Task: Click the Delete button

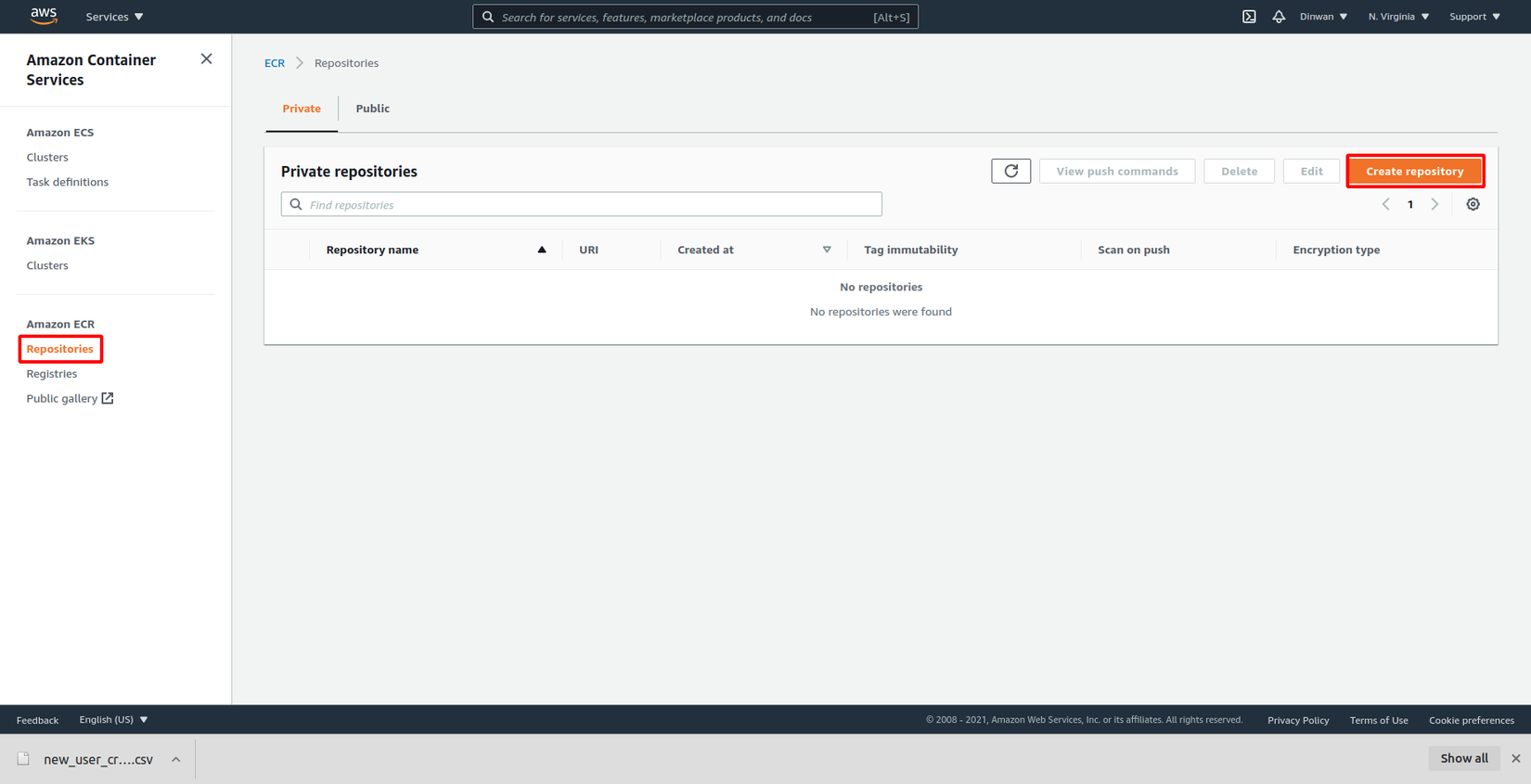Action: [1239, 171]
